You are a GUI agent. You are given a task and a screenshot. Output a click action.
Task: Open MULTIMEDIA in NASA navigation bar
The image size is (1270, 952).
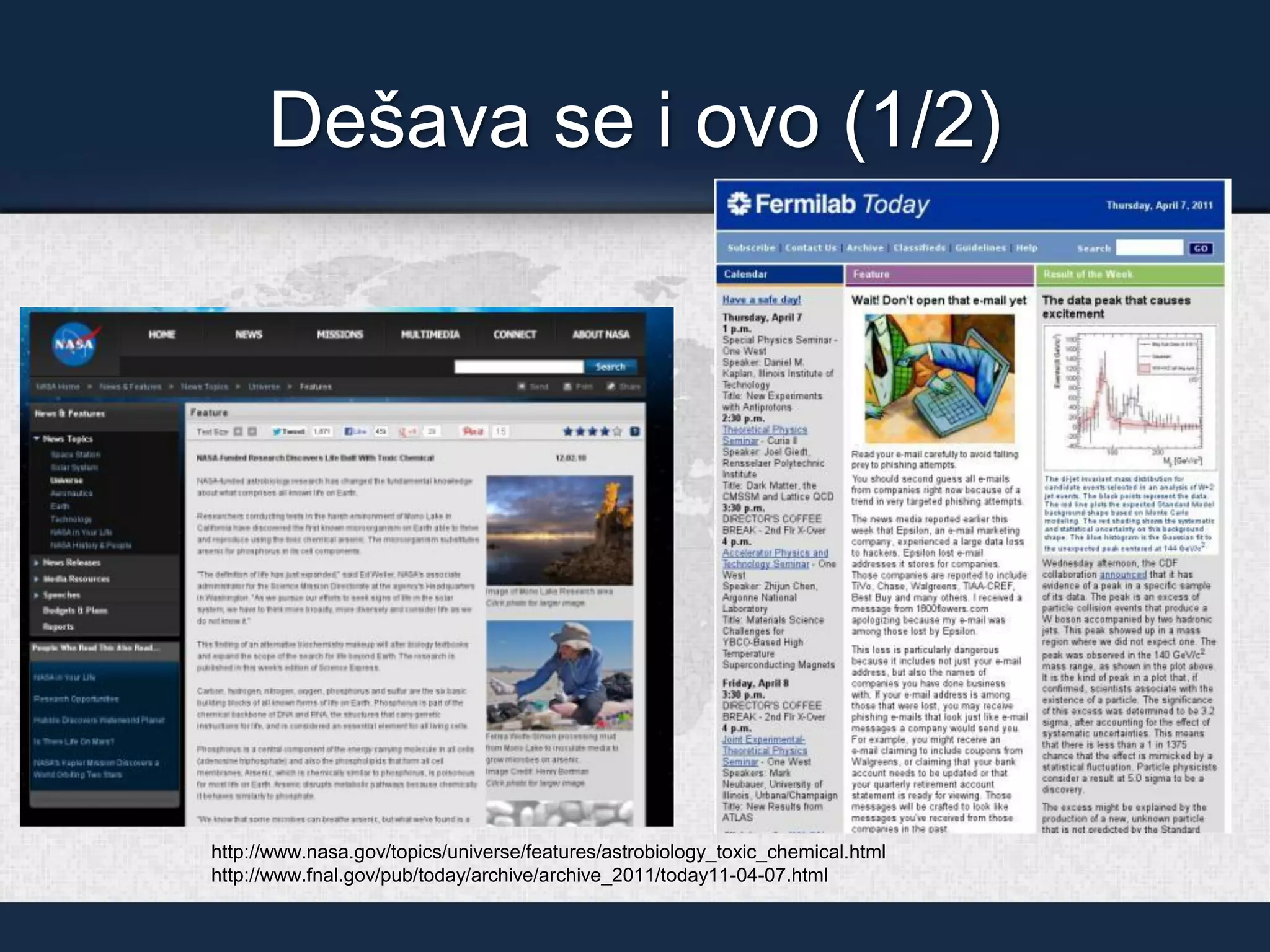click(x=430, y=335)
